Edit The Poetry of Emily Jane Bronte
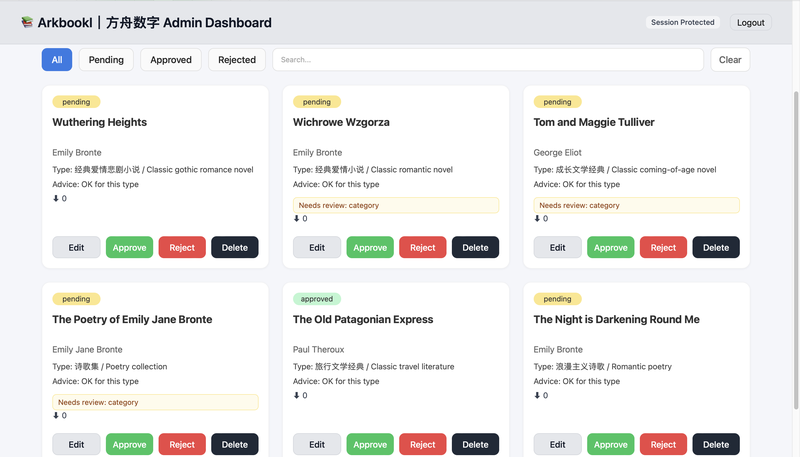This screenshot has width=800, height=457. pos(76,444)
